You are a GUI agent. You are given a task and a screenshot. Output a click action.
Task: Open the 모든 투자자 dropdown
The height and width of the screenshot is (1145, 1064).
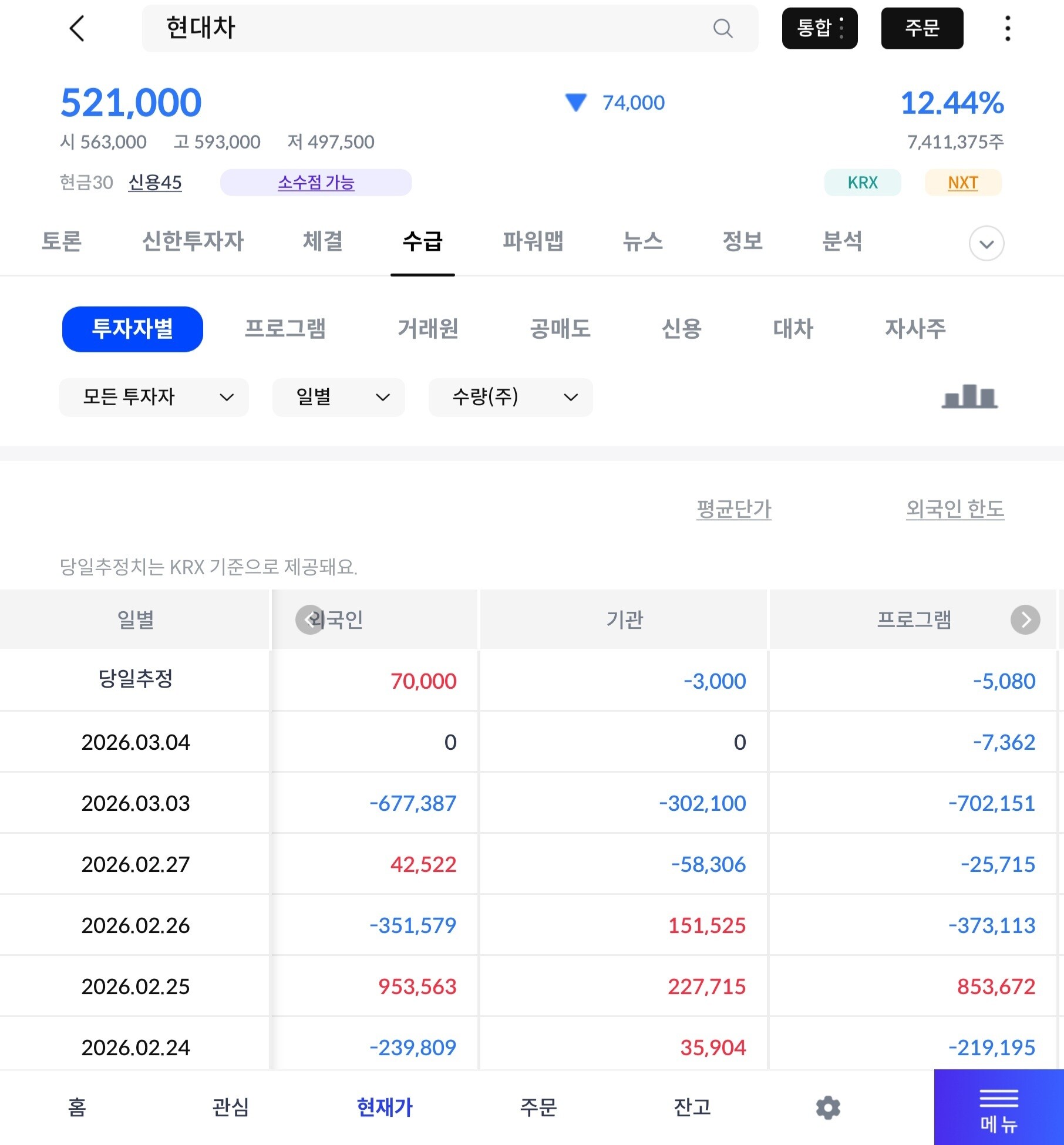coord(154,398)
